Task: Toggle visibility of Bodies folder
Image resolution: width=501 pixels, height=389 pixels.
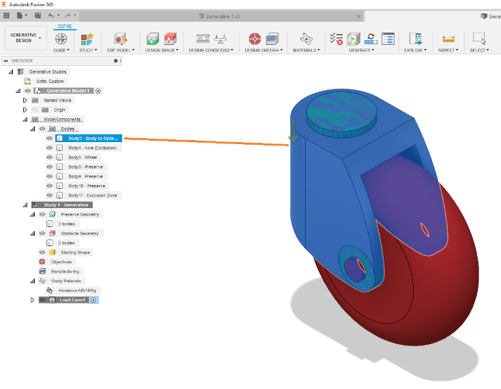Action: [42, 129]
